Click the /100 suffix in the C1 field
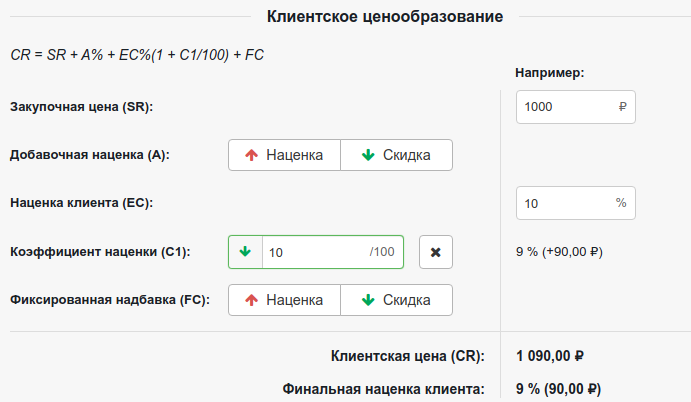Viewport: 691px width, 402px height. point(382,252)
